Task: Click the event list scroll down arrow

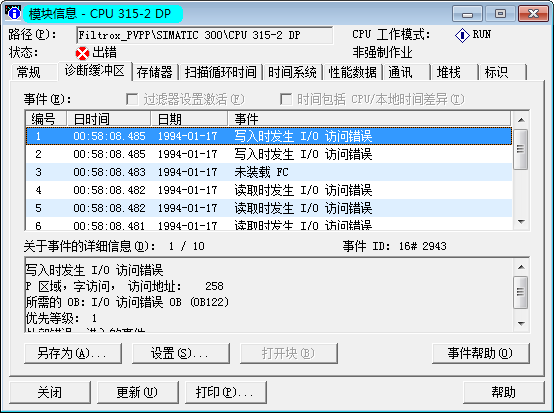Action: pos(521,222)
